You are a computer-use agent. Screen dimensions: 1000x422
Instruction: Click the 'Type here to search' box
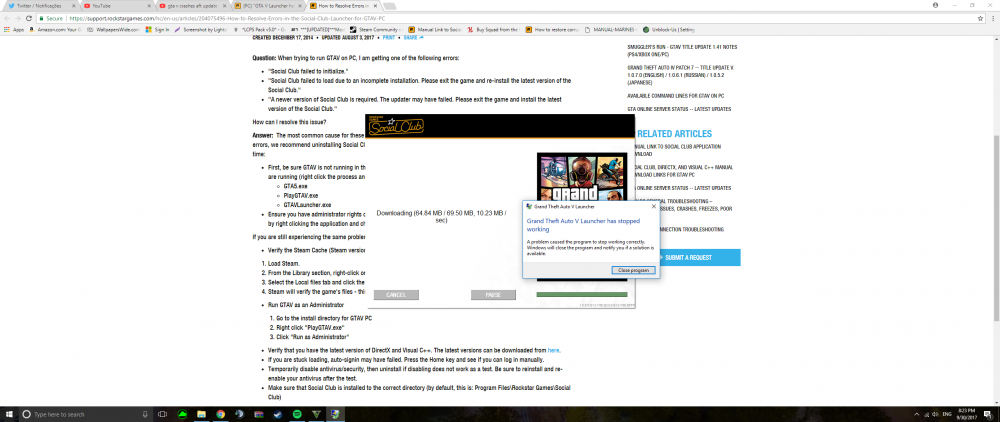pos(86,414)
